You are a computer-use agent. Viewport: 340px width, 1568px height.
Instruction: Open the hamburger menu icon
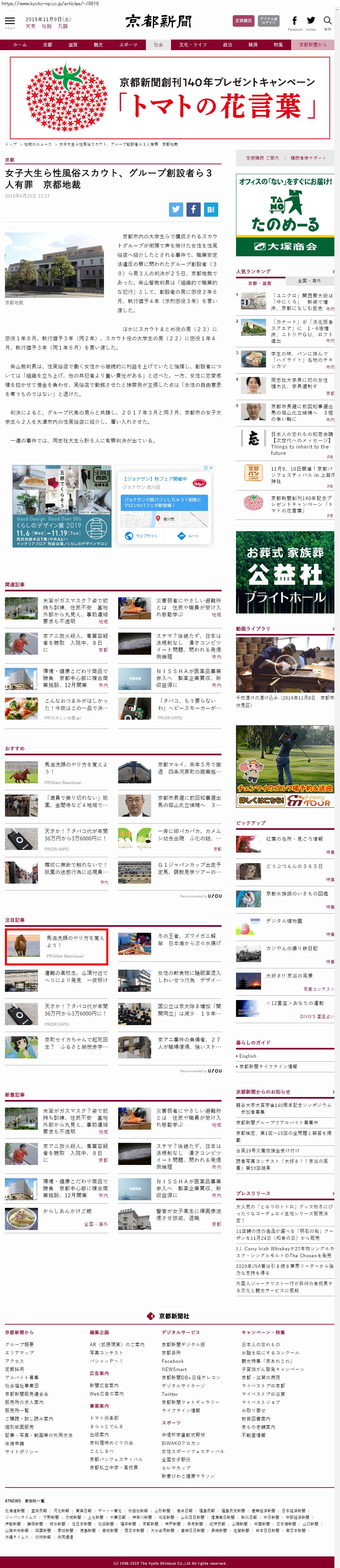point(10,22)
